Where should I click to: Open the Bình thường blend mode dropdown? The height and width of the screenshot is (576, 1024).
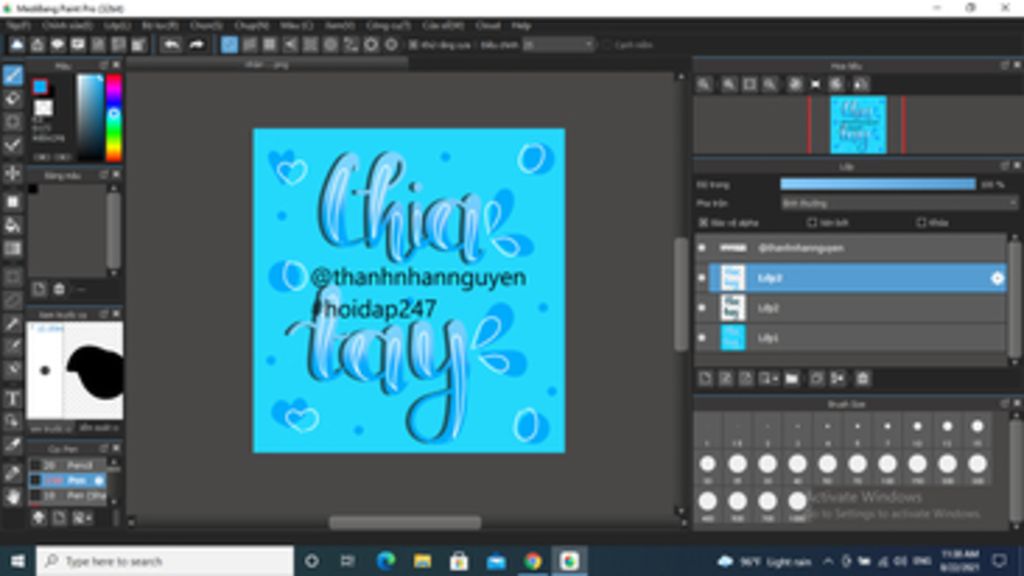[x=899, y=204]
